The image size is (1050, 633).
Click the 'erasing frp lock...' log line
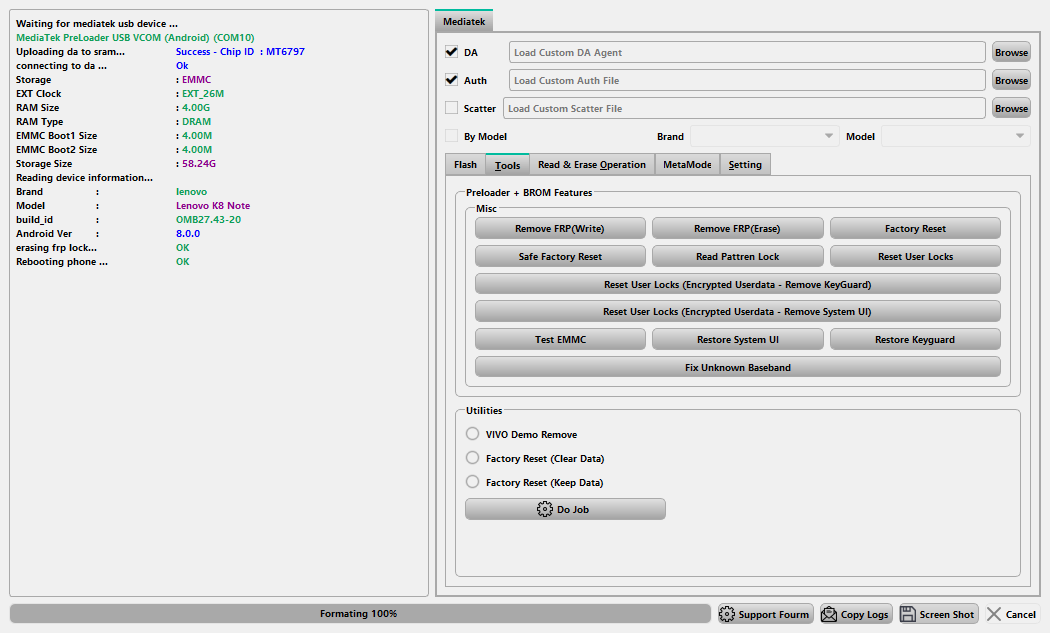pyautogui.click(x=56, y=248)
